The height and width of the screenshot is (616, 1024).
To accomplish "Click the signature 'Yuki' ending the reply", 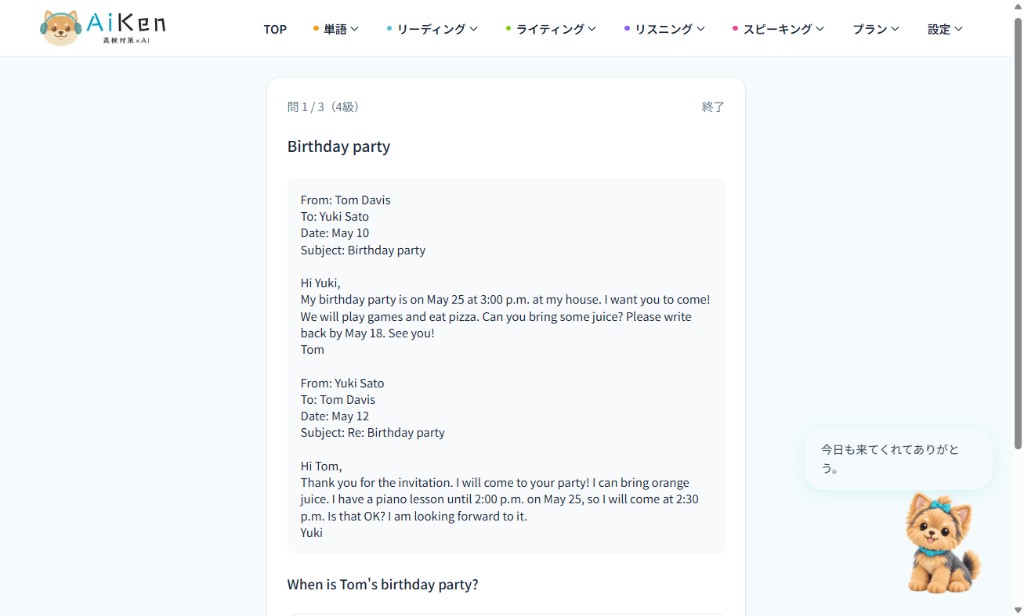I will pyautogui.click(x=312, y=532).
